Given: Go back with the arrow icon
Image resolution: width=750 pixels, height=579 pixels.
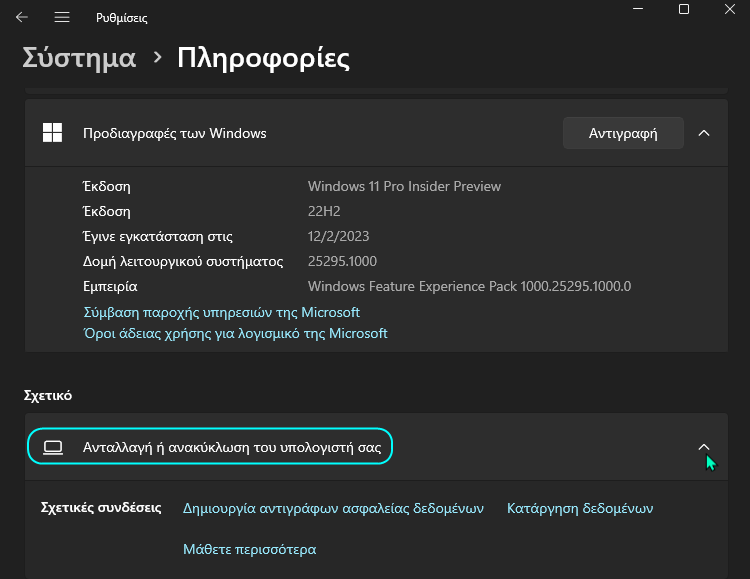Looking at the screenshot, I should pyautogui.click(x=22, y=18).
